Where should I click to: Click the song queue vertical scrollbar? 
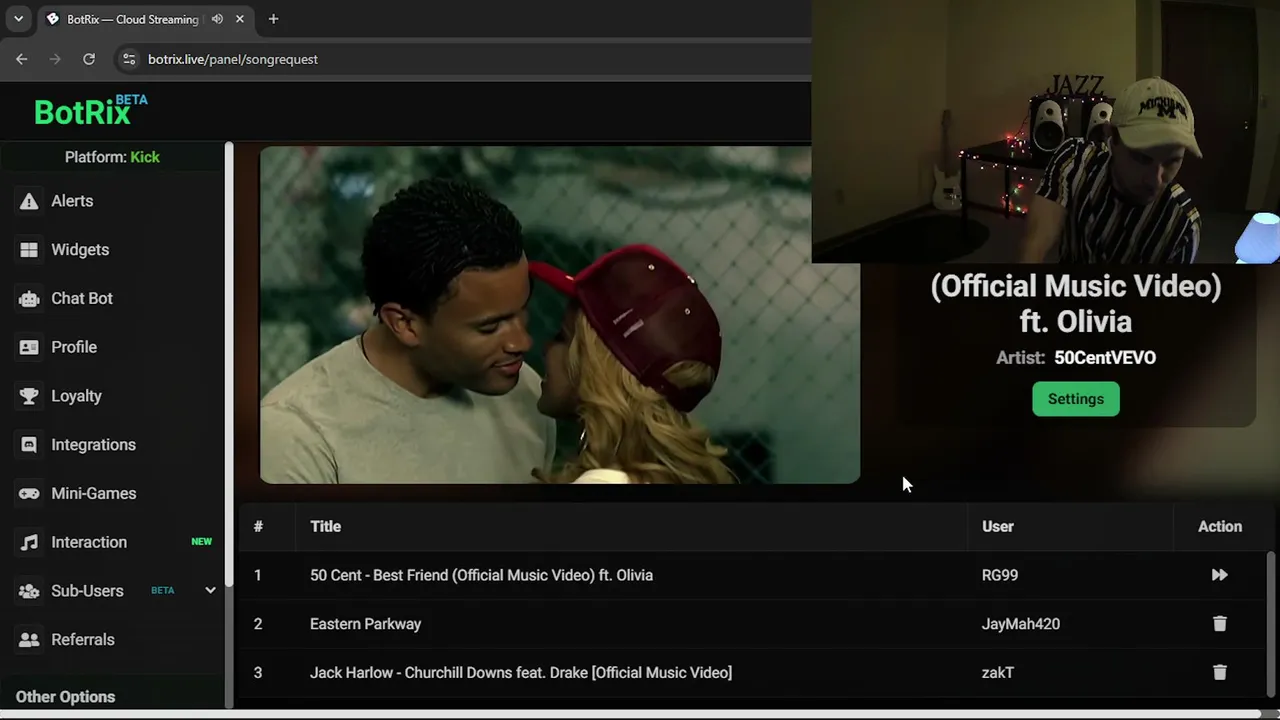tap(1271, 625)
